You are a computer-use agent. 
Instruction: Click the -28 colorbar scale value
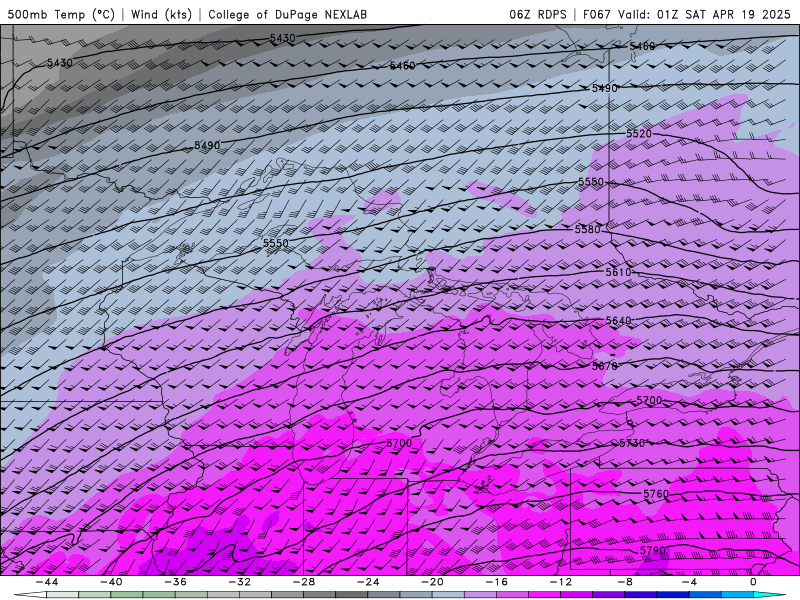coord(304,582)
